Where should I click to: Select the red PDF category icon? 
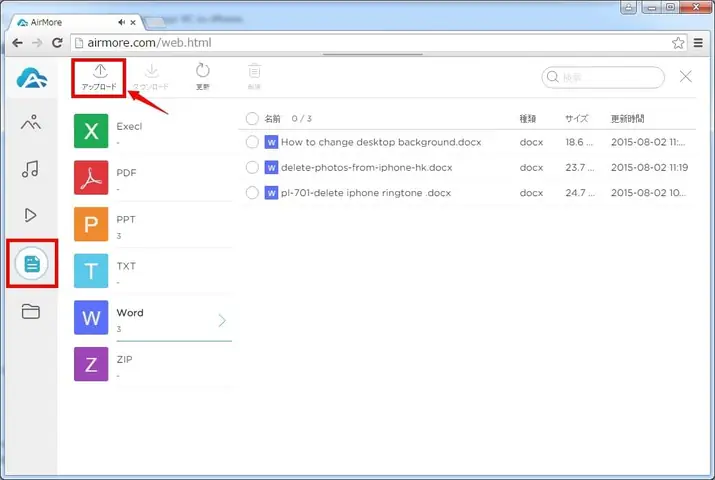coord(91,177)
